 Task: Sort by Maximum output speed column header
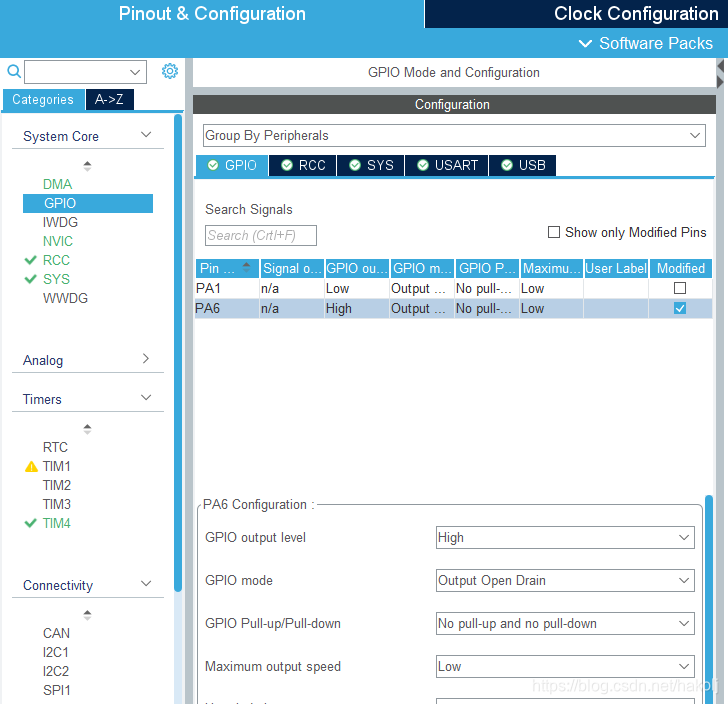coord(552,268)
